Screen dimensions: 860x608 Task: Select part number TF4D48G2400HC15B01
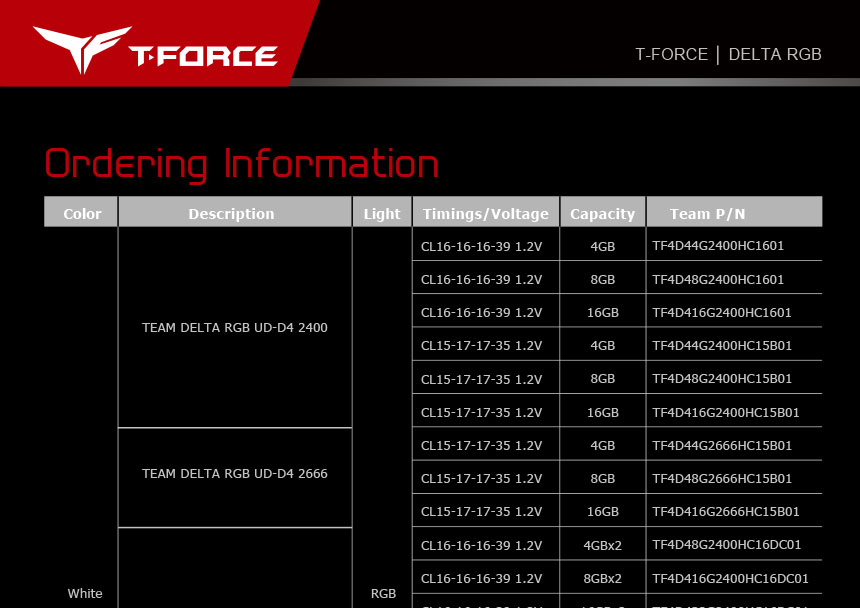click(722, 379)
